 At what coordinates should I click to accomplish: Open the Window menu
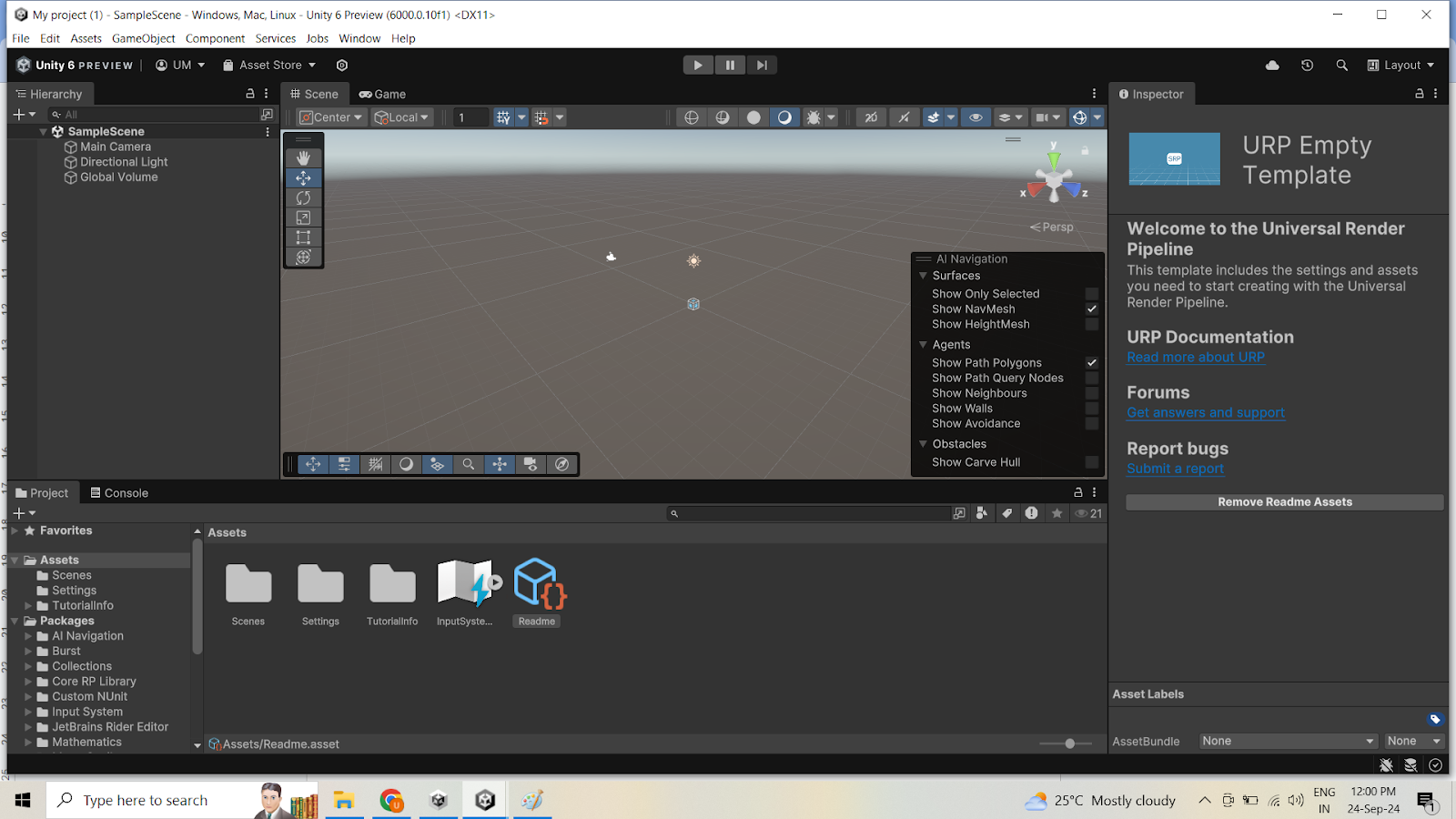point(359,38)
